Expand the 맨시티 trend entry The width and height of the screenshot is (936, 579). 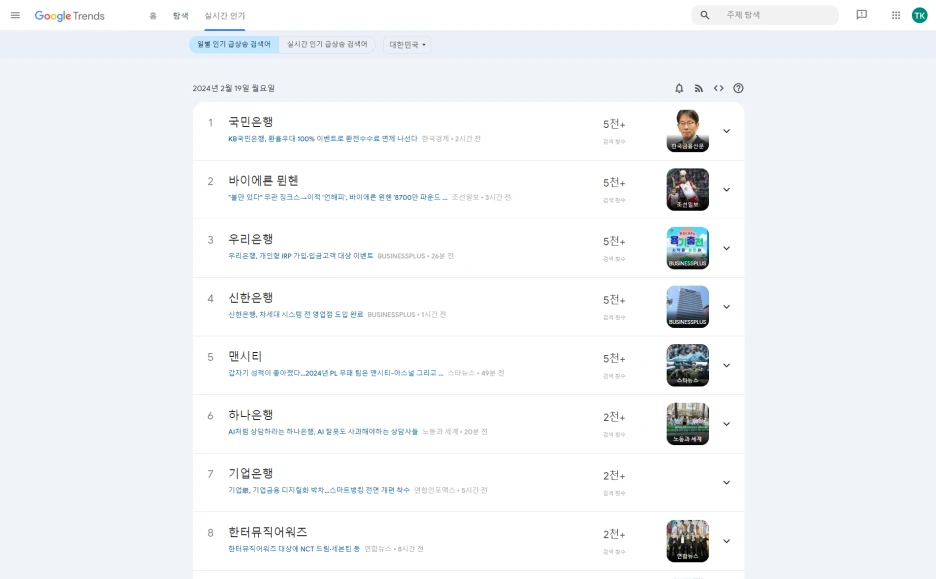tap(727, 365)
